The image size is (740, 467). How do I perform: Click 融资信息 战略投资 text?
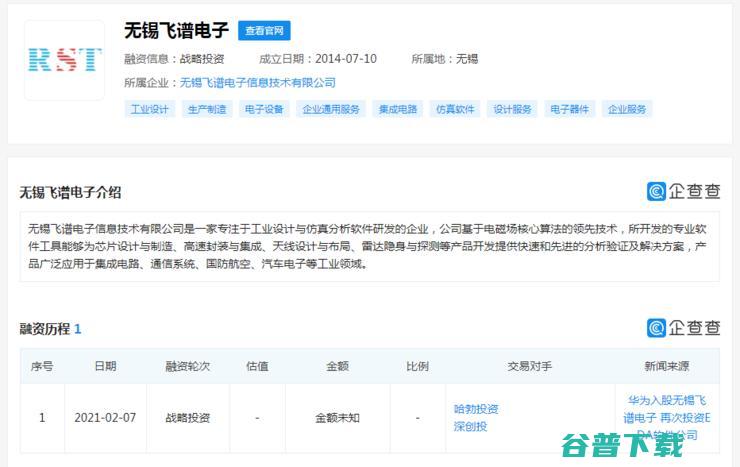(x=174, y=59)
